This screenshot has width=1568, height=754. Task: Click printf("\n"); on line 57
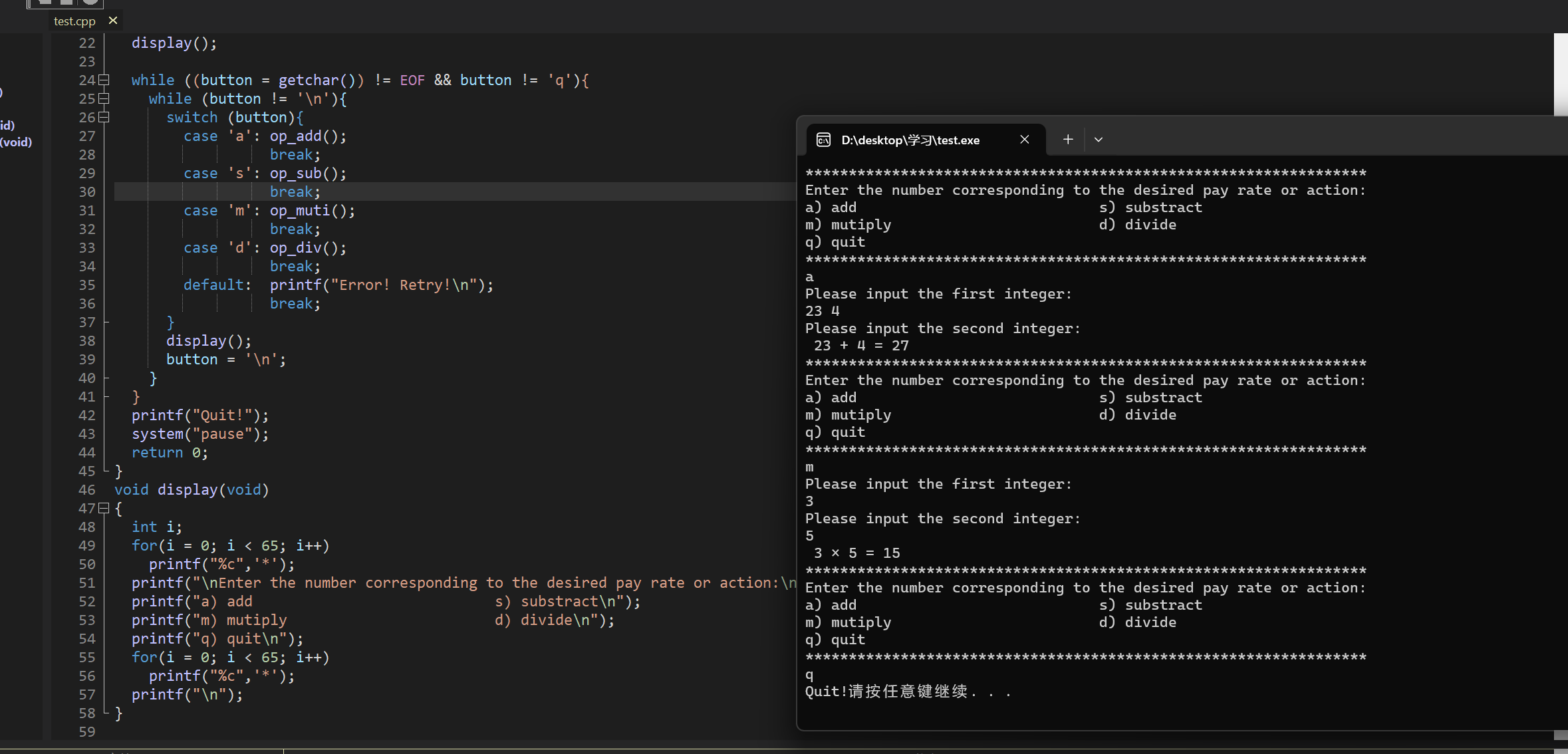[188, 695]
